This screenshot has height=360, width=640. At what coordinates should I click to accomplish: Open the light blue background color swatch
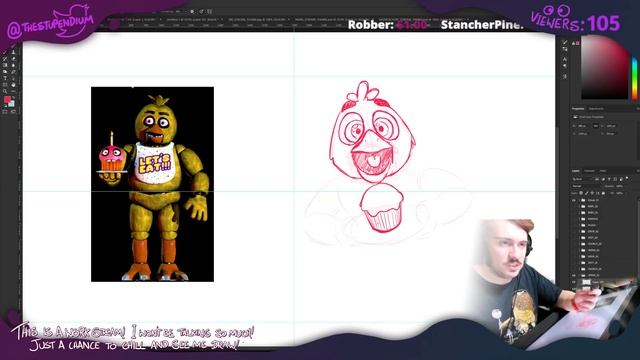(x=12, y=104)
